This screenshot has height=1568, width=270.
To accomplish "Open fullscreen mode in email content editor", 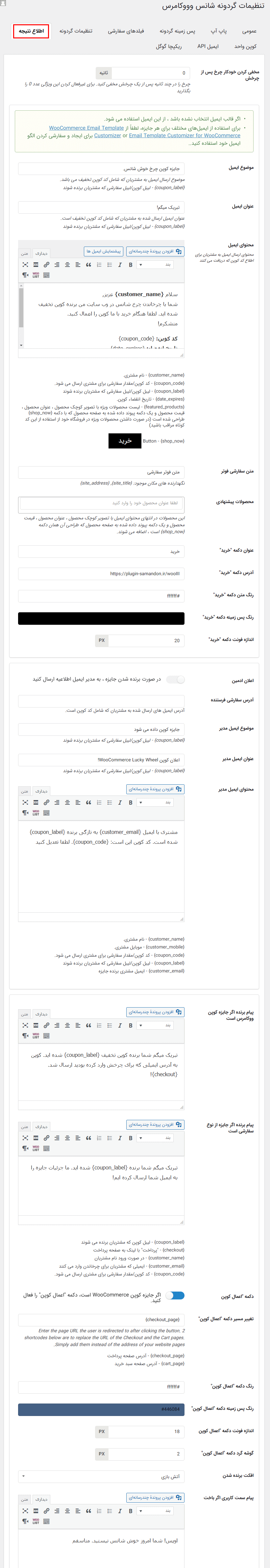I will point(25,265).
